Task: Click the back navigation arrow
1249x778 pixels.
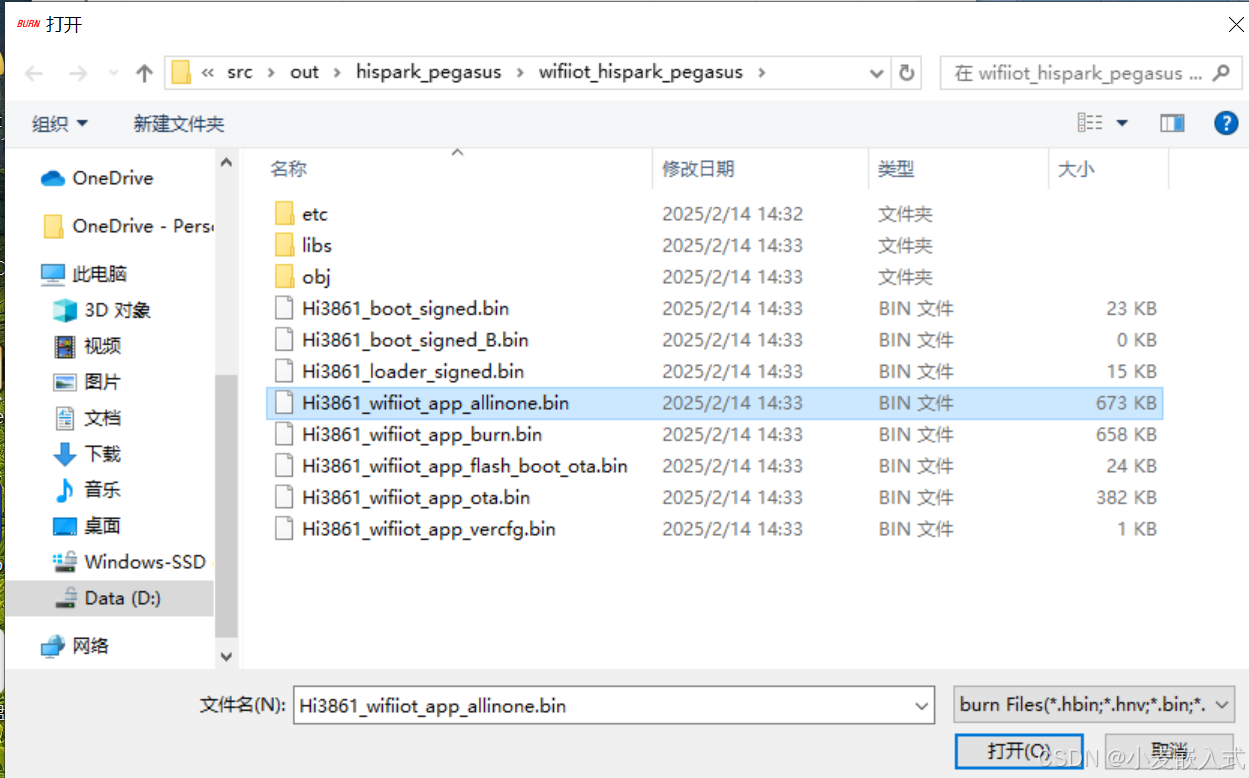Action: [33, 71]
